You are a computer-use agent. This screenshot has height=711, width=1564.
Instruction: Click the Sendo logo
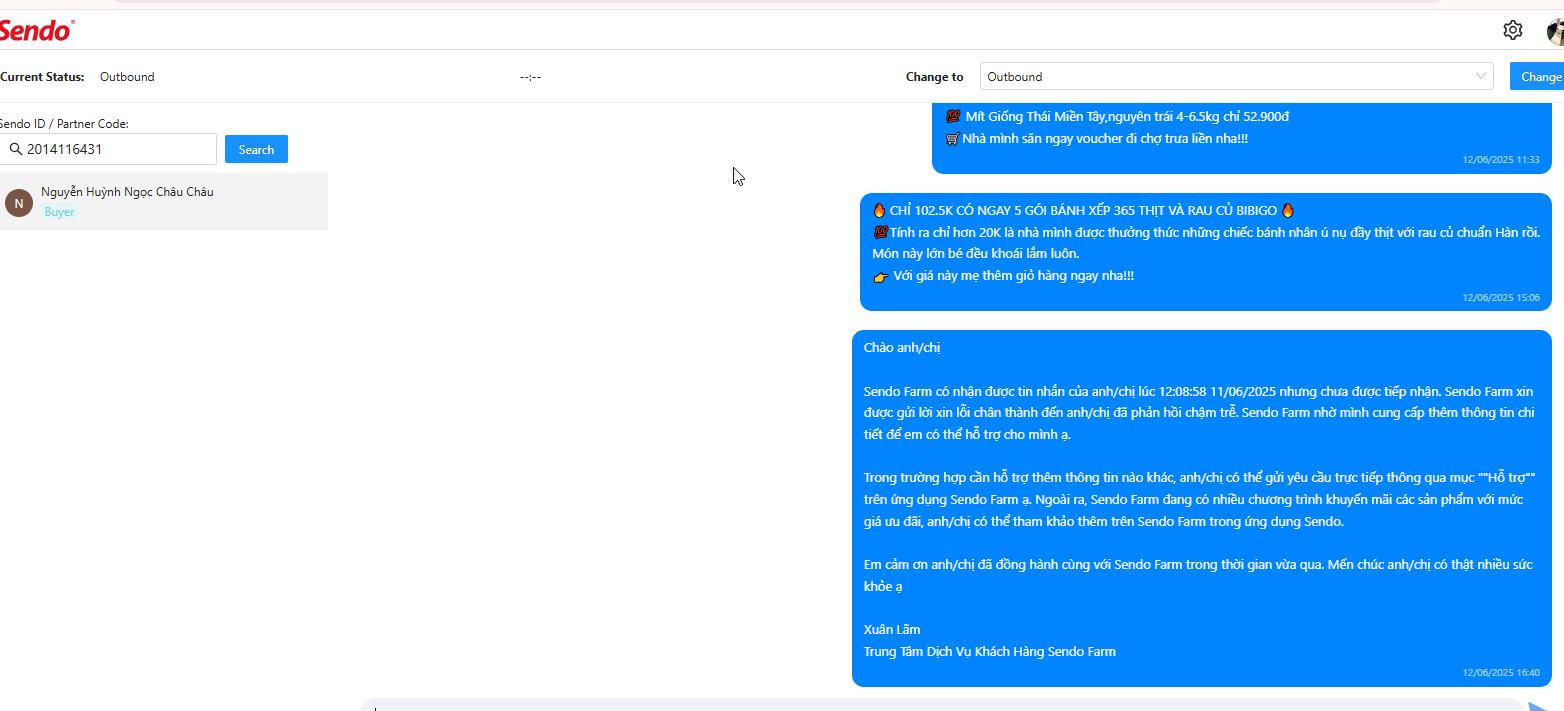(36, 31)
